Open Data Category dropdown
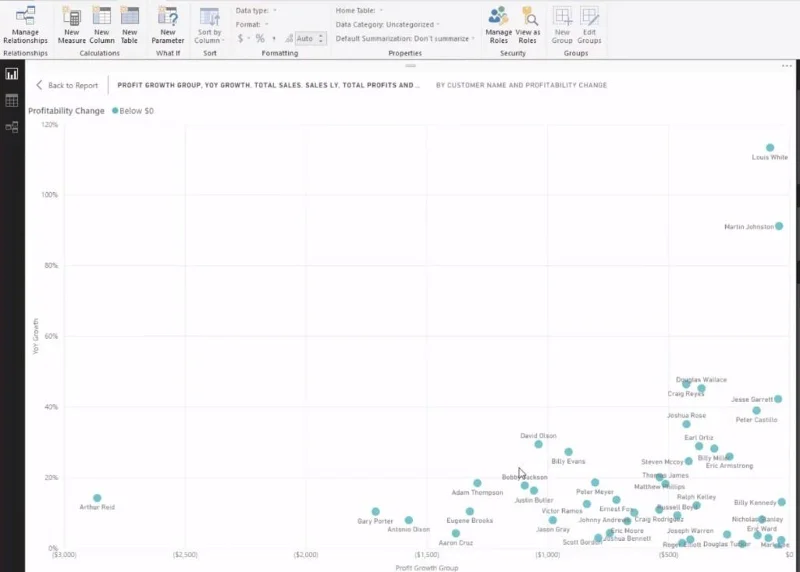Viewport: 800px width, 572px height. (387, 24)
